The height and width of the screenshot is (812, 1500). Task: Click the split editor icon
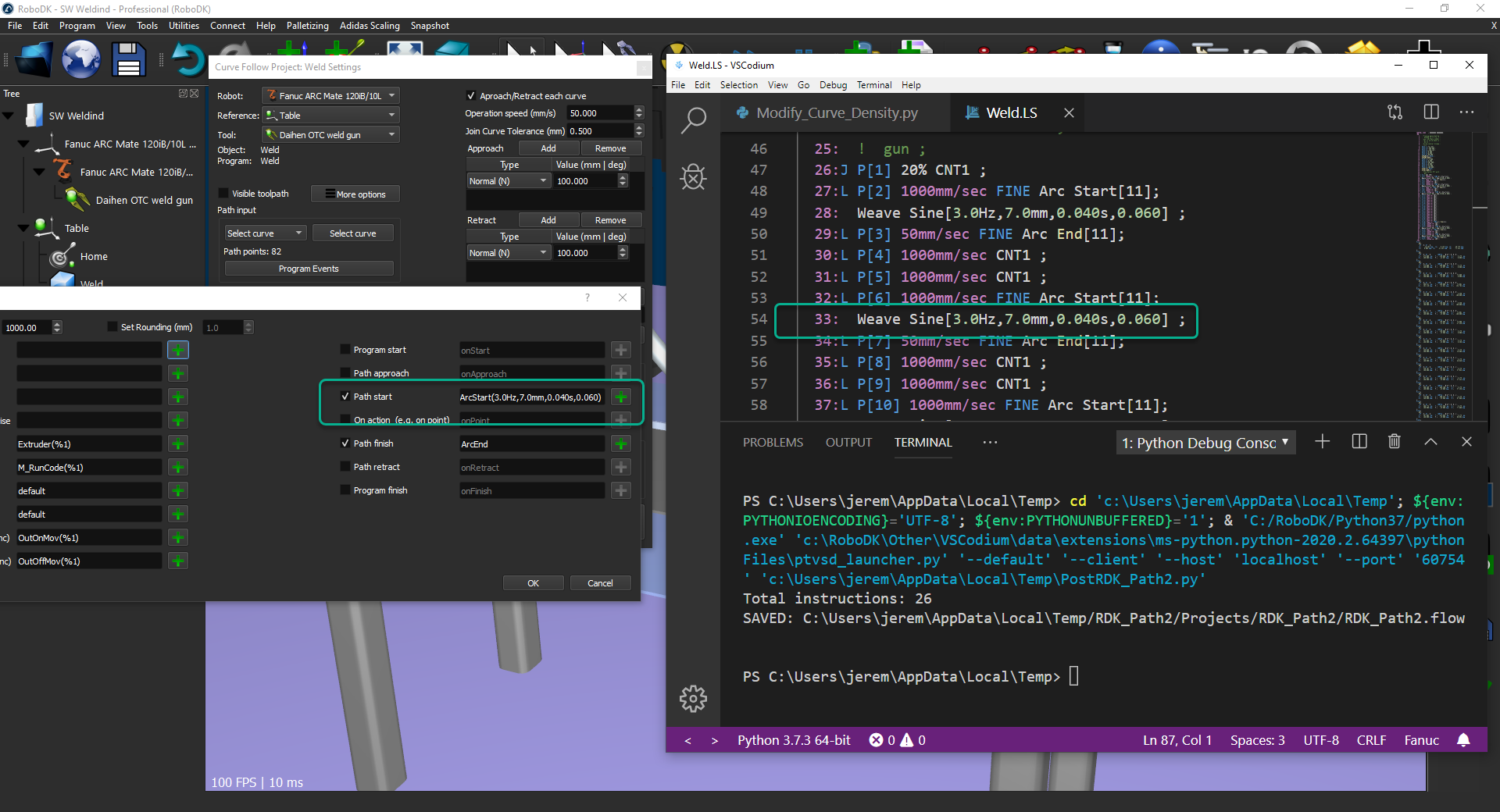pos(1430,112)
